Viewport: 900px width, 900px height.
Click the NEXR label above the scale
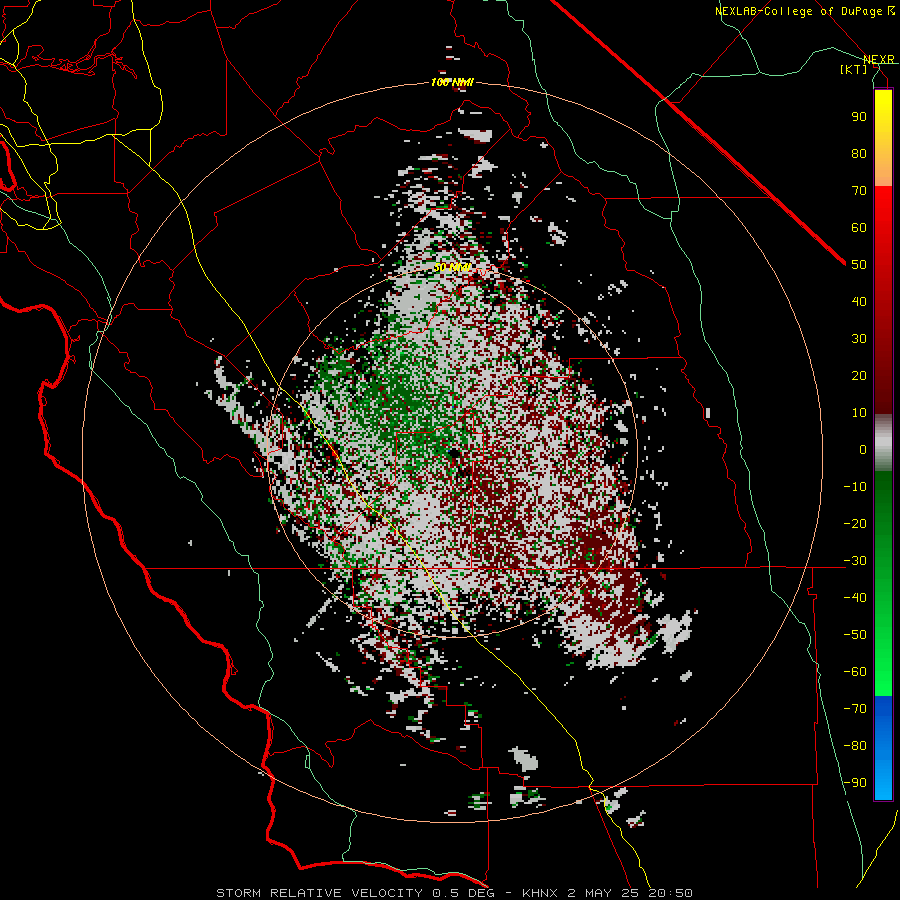tap(878, 59)
